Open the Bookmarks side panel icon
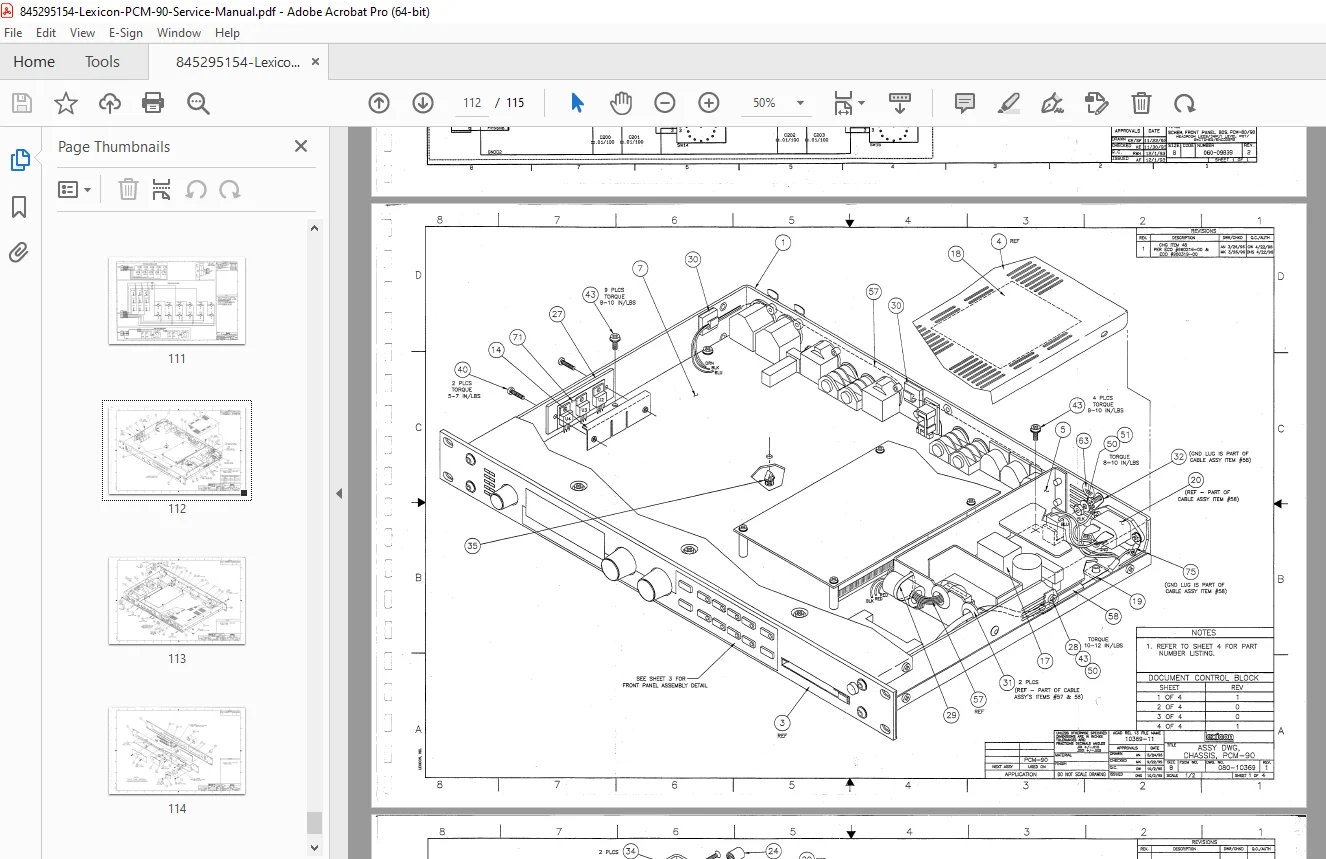This screenshot has width=1326, height=859. coord(19,207)
